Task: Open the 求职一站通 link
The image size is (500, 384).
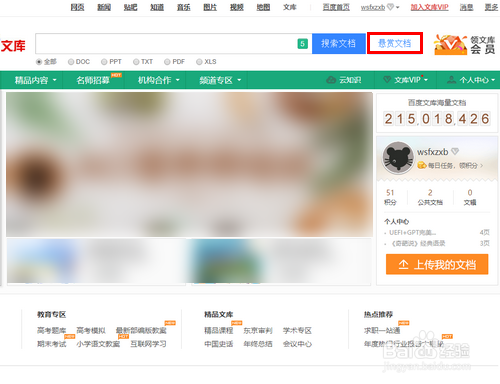Action: coord(382,330)
